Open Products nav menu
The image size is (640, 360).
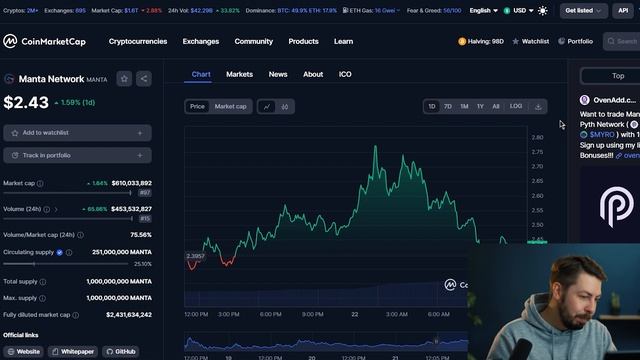pos(303,41)
